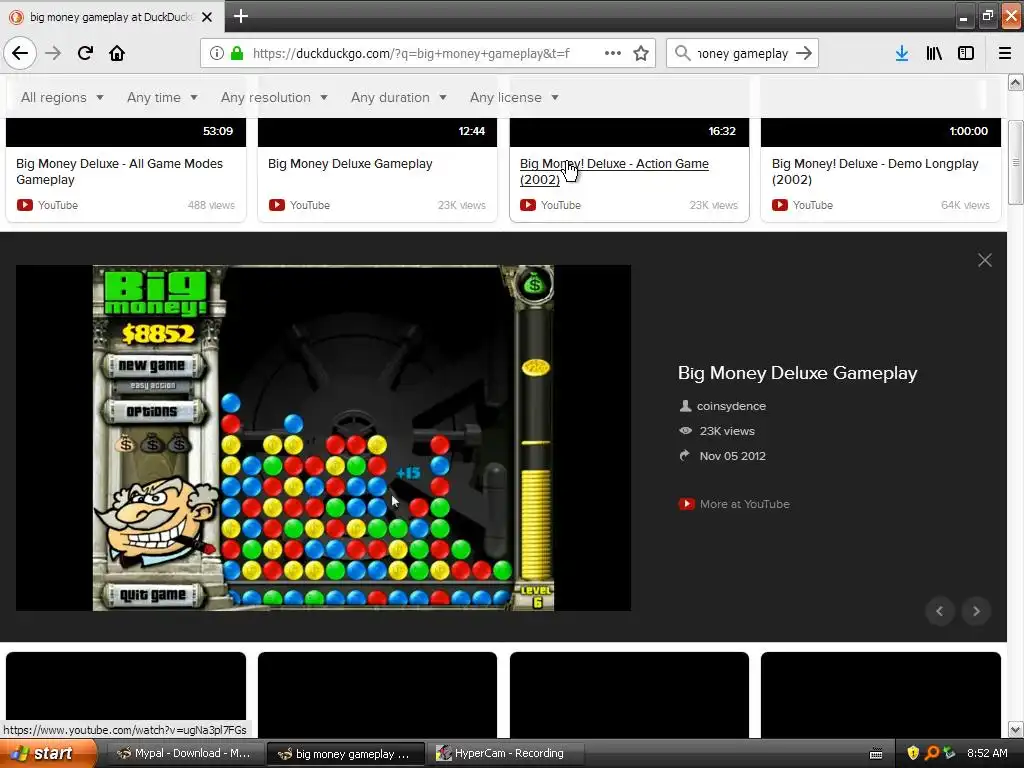This screenshot has width=1024, height=768.
Task: Expand the All regions filter
Action: (62, 97)
